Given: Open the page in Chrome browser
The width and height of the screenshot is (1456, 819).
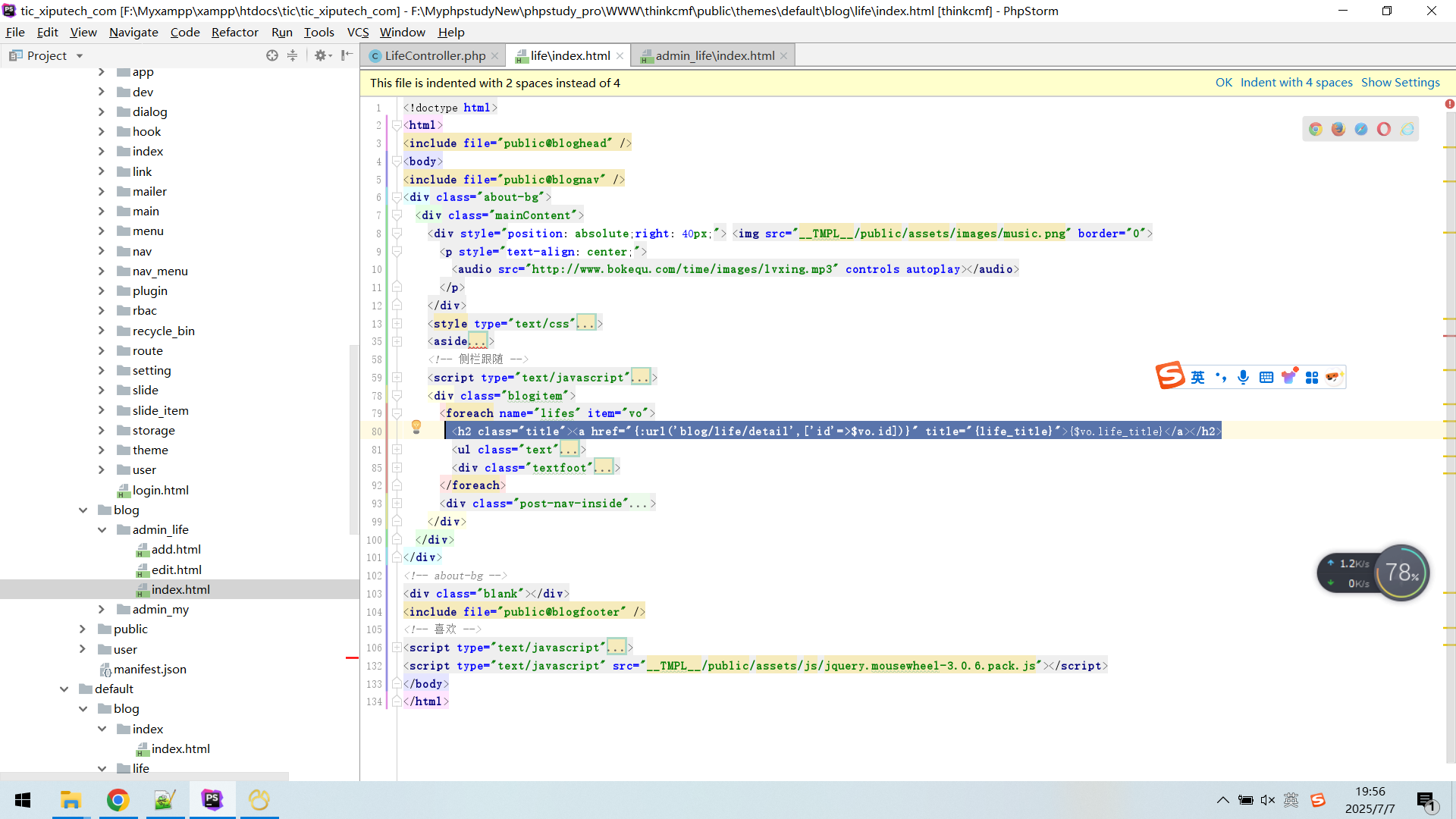Looking at the screenshot, I should click(x=1316, y=129).
